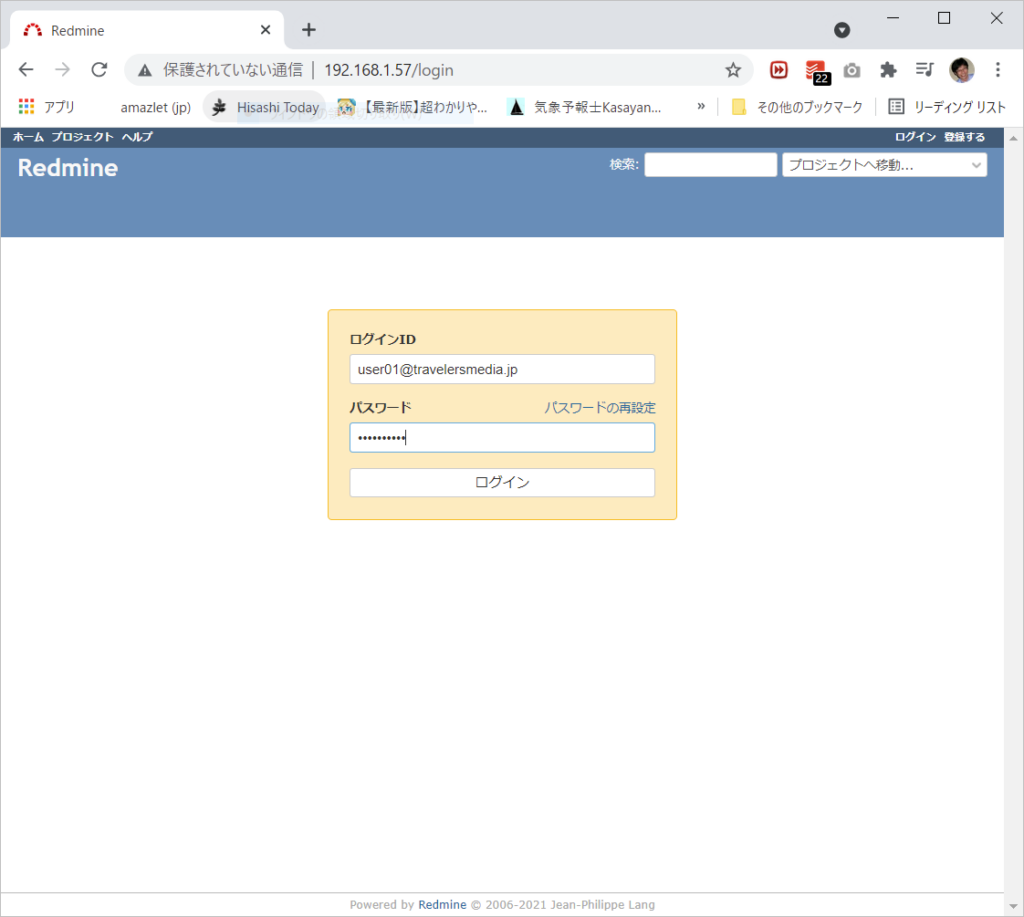1024x917 pixels.
Task: Click the user profile avatar
Action: pos(961,70)
